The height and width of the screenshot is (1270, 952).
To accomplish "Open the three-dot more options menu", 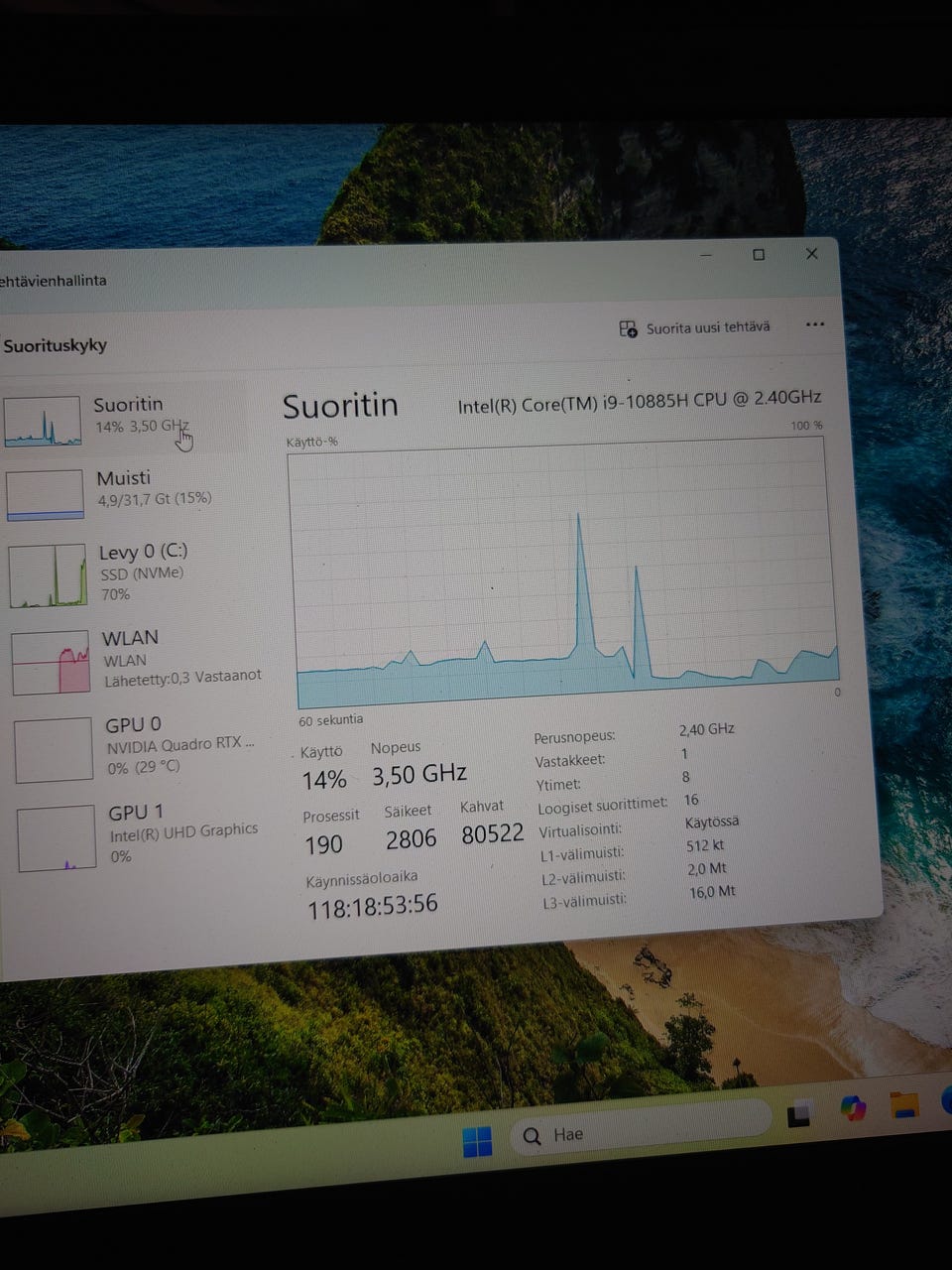I will click(815, 324).
